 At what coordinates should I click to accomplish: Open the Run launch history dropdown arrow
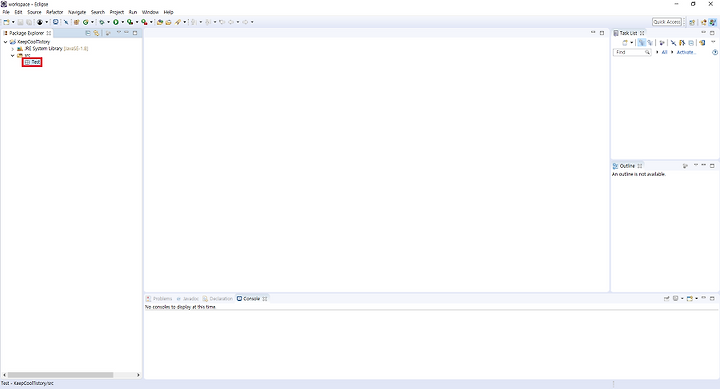123,22
